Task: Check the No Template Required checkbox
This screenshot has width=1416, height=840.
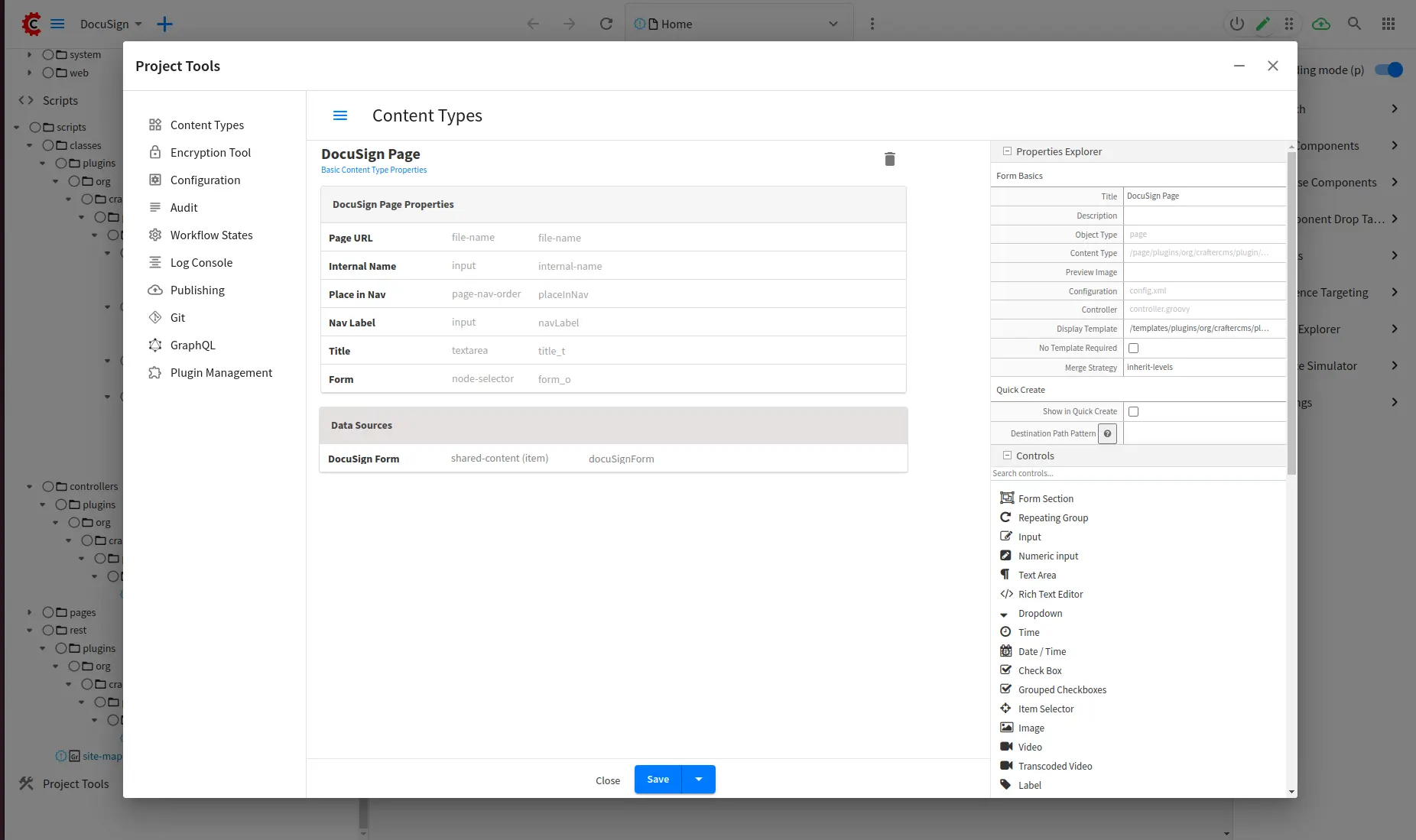Action: (x=1133, y=348)
